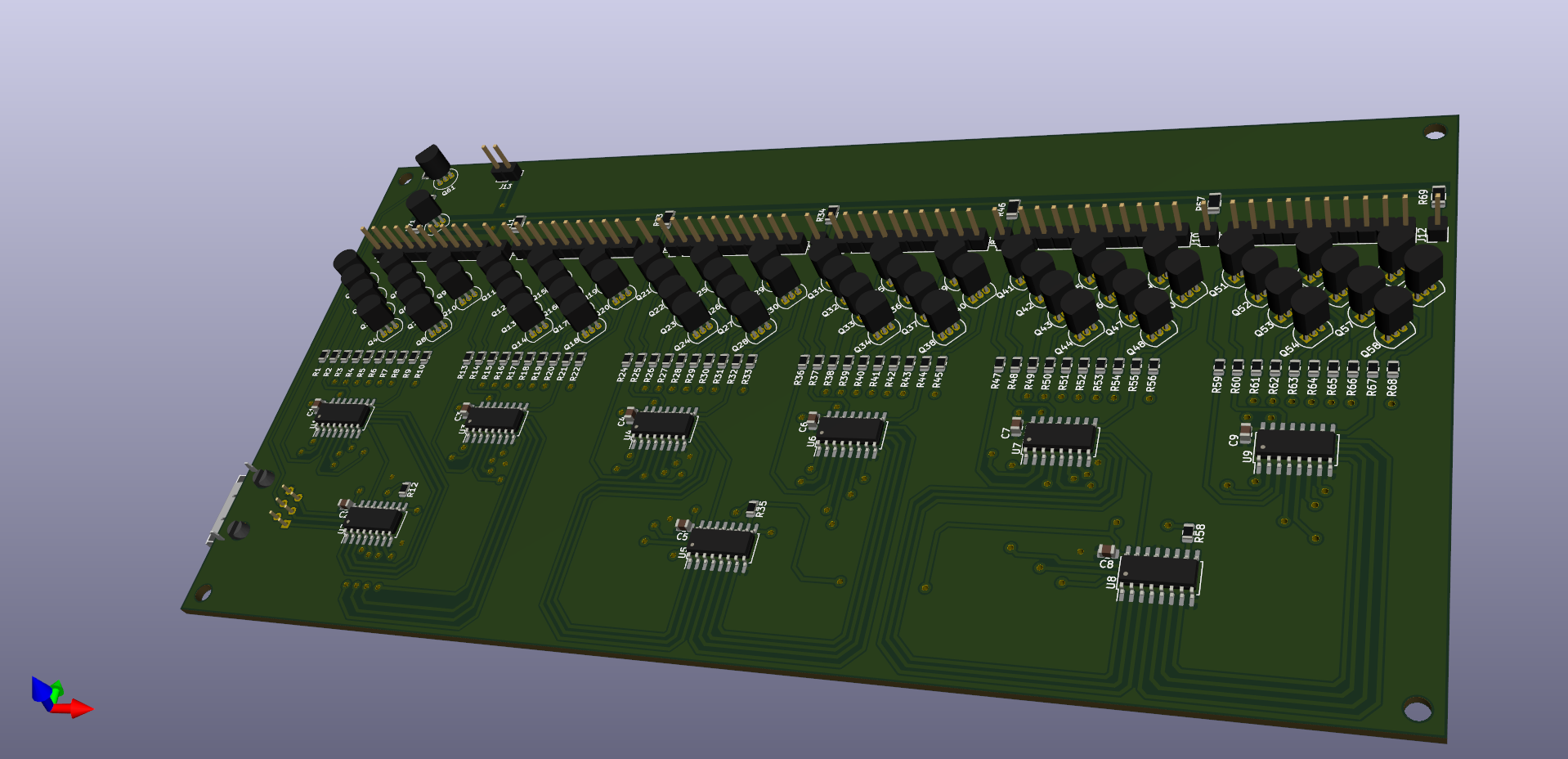The height and width of the screenshot is (759, 1568).
Task: Click the green arrow of the axis gizmo
Action: pos(56,692)
